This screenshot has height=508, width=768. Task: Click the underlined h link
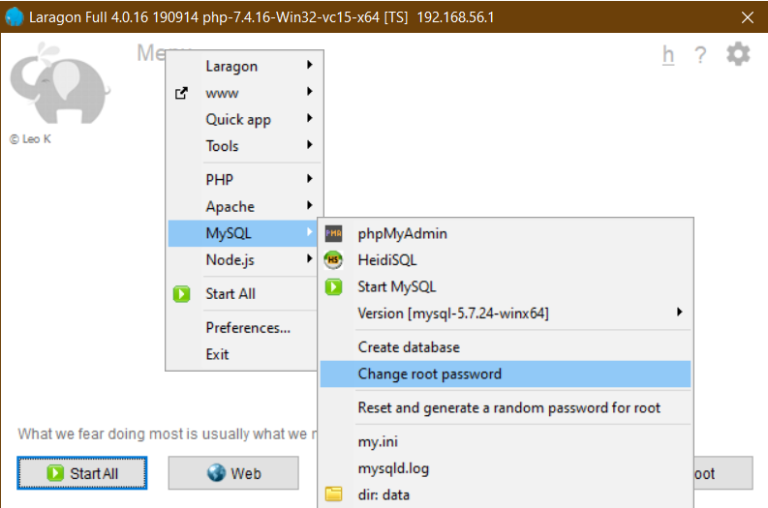(668, 55)
